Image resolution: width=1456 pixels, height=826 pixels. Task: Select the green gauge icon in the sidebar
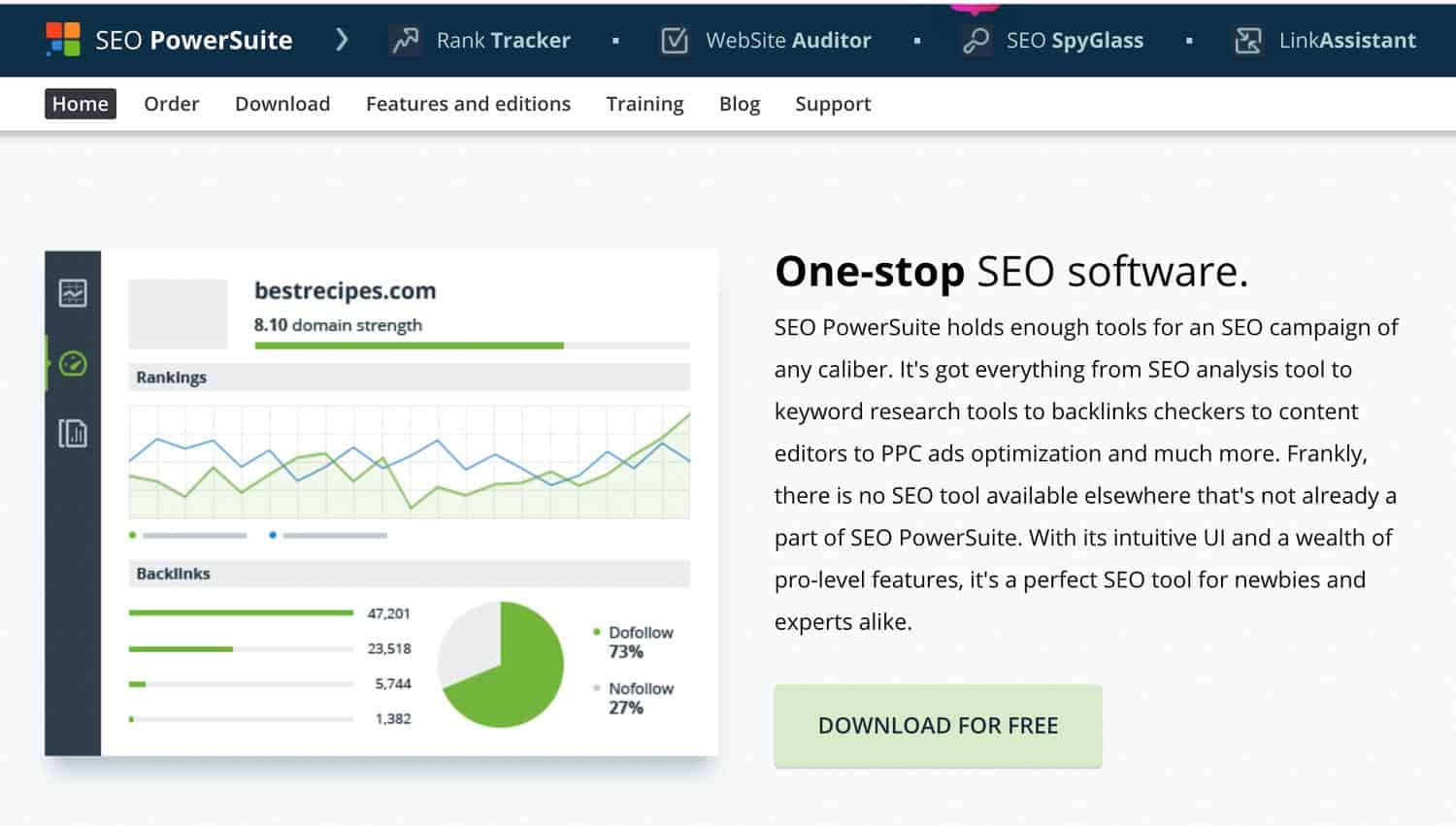click(x=73, y=363)
